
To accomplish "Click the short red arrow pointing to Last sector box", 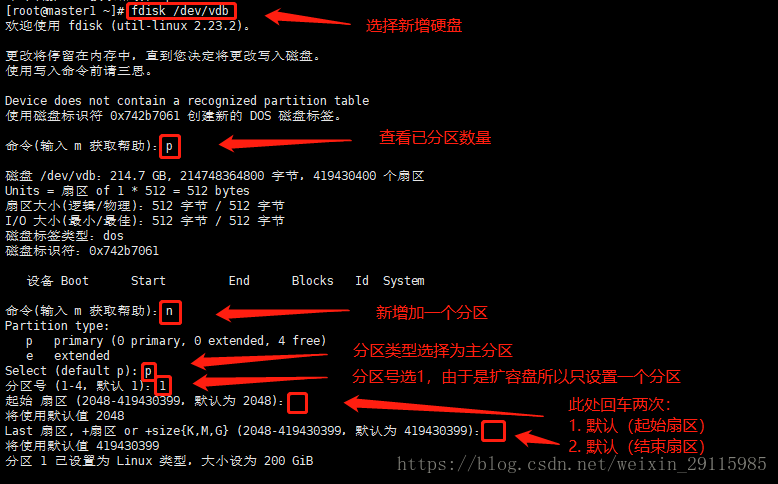I will click(x=538, y=438).
